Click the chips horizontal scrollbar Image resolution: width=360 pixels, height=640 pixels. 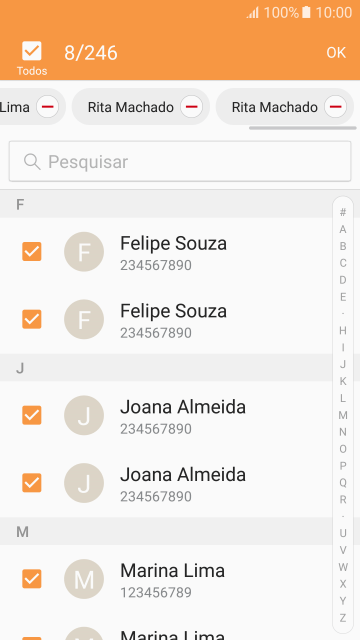[302, 128]
